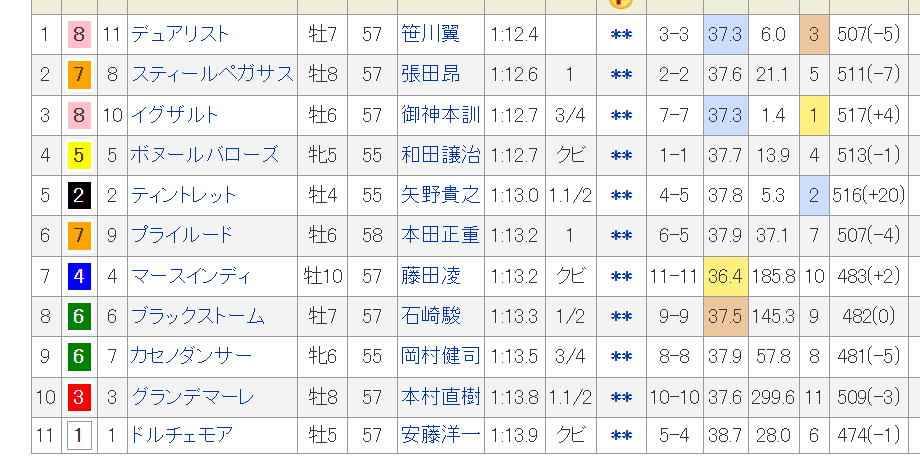Click the orange premium icon in header
Viewport: 920px width, 464px height.
click(621, 3)
